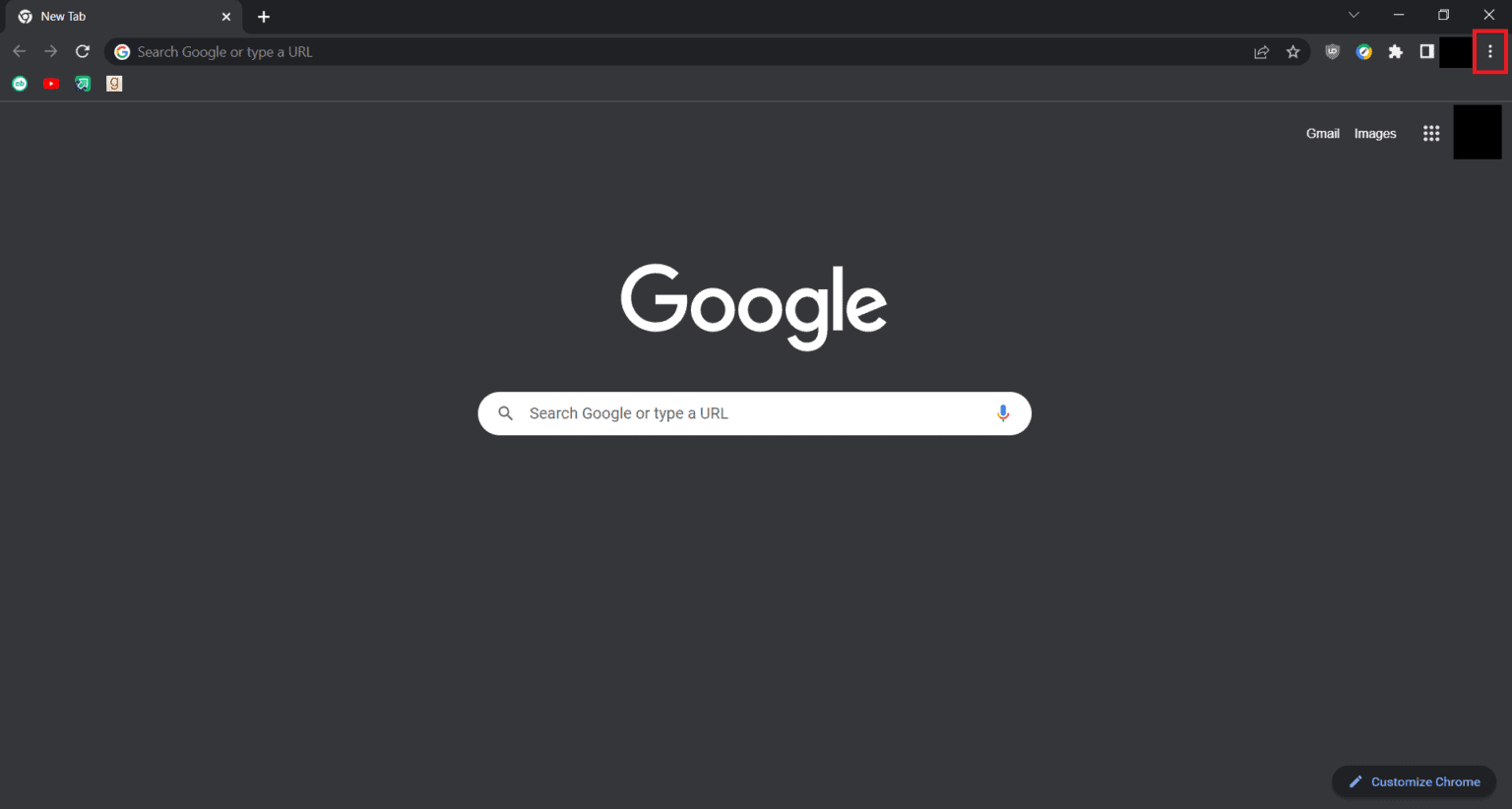Focus the Google search box
1512x809 pixels.
tap(754, 413)
